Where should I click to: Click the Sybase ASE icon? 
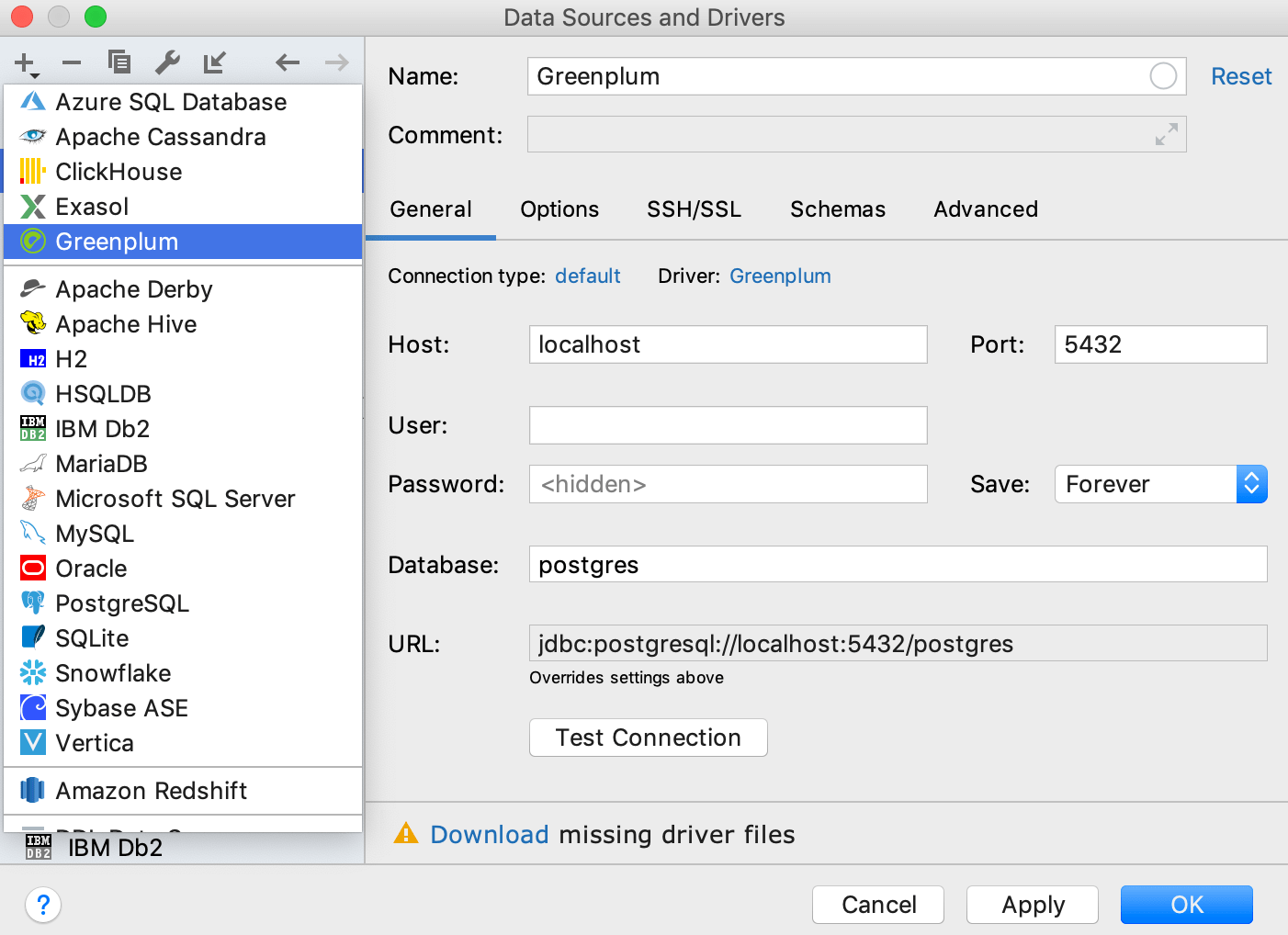pyautogui.click(x=33, y=708)
